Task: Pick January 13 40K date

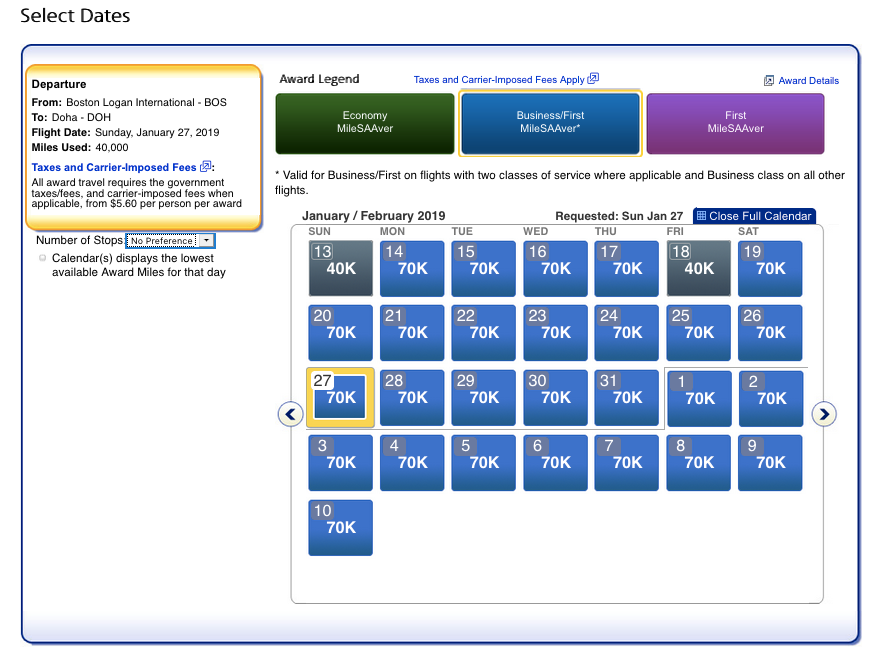Action: coord(341,268)
